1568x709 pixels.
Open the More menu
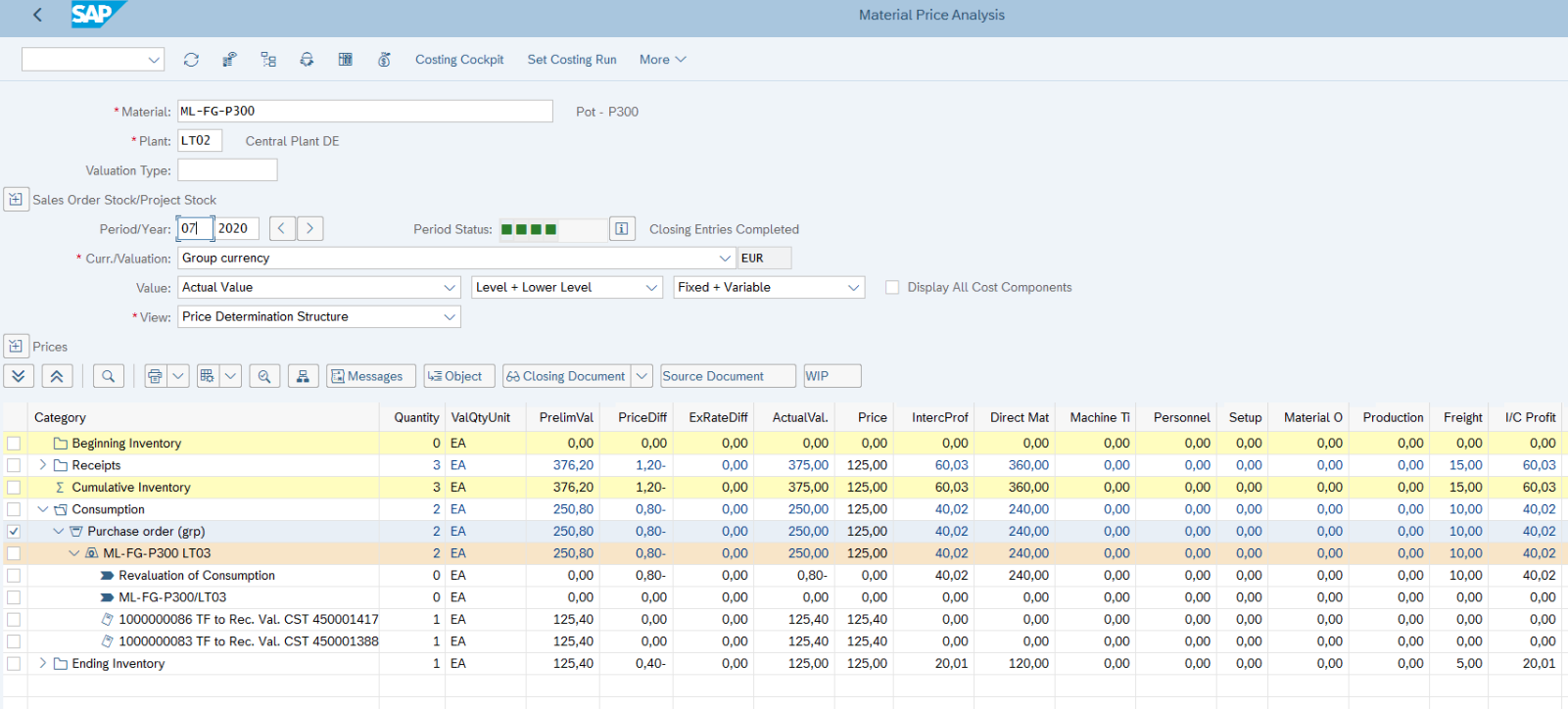pyautogui.click(x=663, y=60)
